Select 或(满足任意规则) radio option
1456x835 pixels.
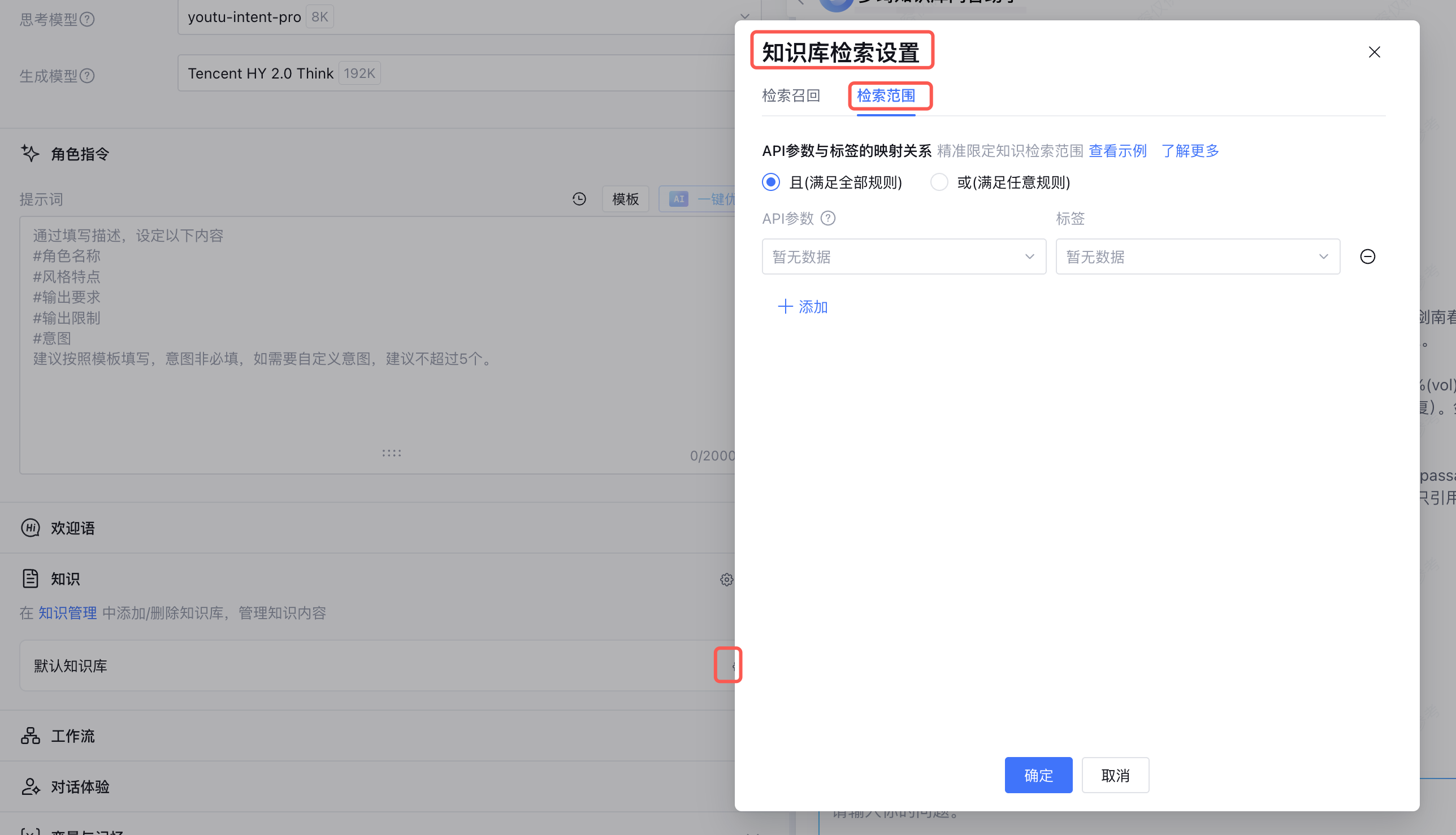tap(938, 182)
